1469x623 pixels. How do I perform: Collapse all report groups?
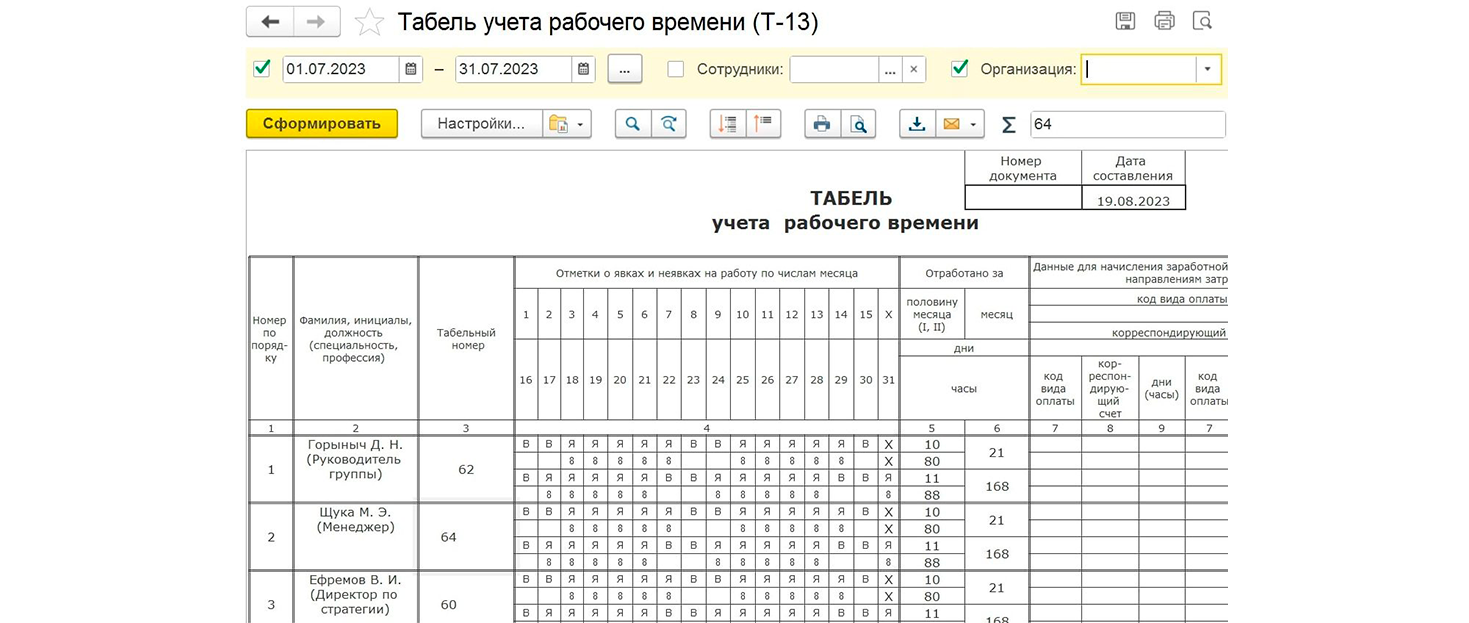pos(763,124)
